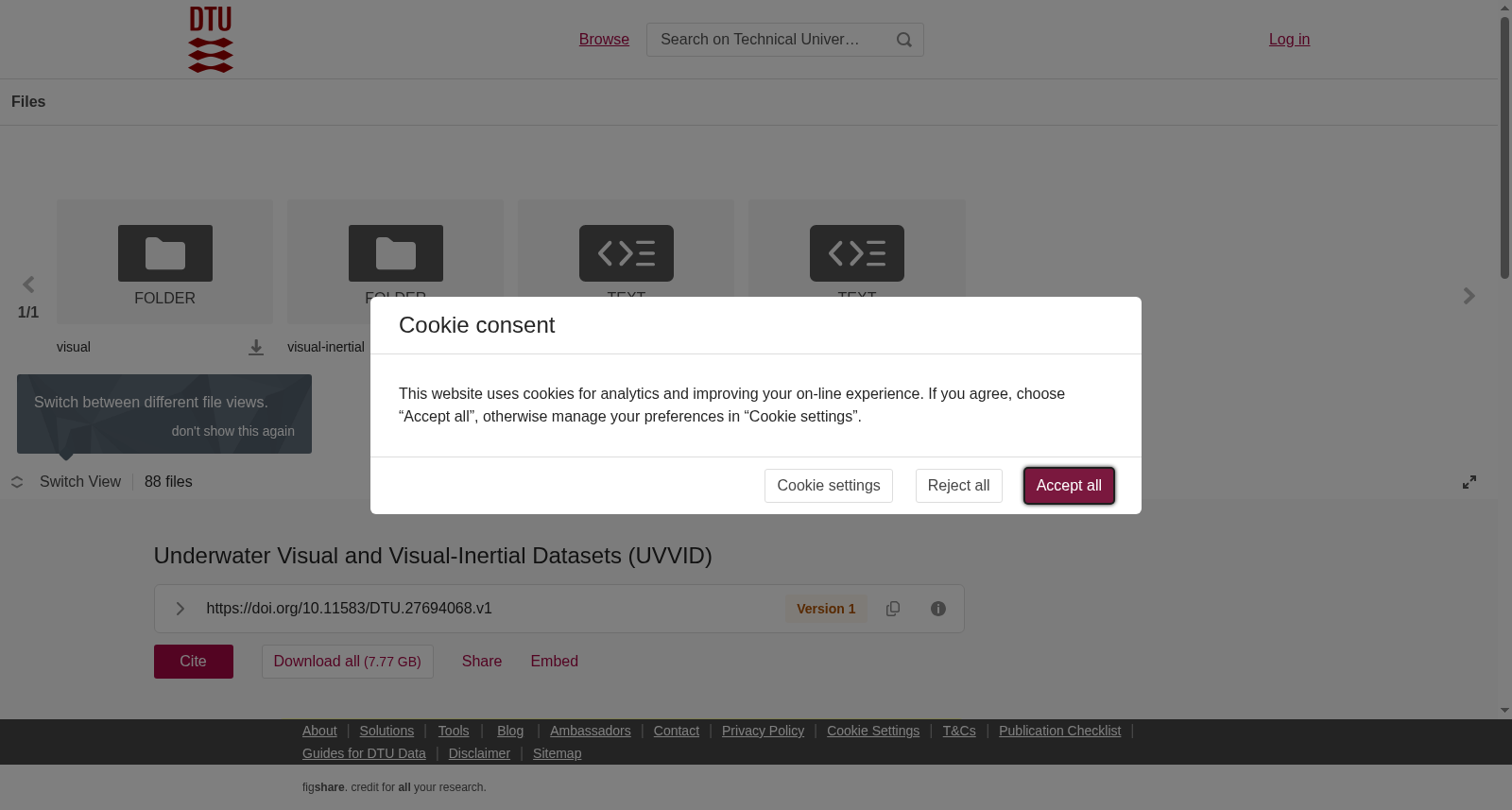Viewport: 1512px width, 810px height.
Task: Click the 88 files count text
Action: click(168, 482)
